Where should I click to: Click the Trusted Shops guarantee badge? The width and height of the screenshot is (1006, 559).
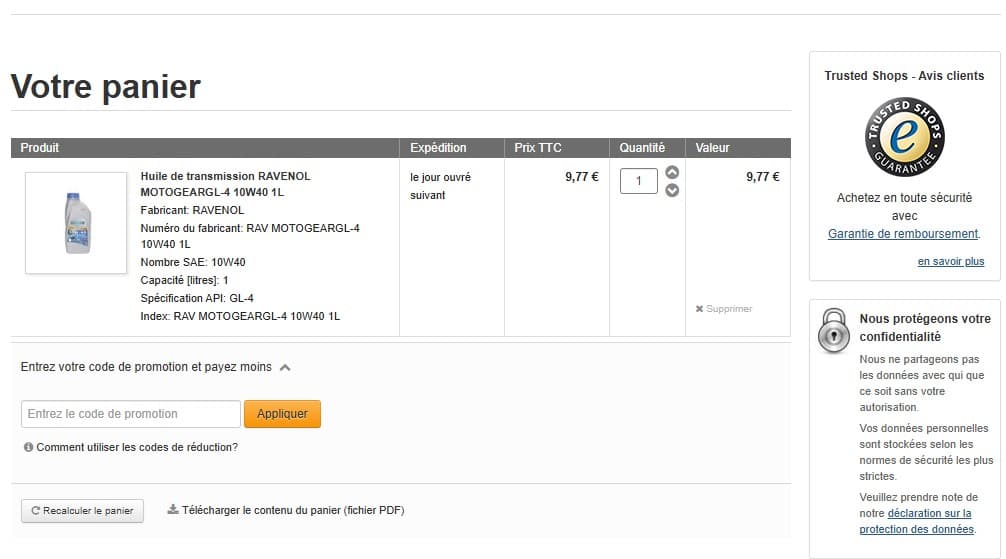click(x=904, y=138)
